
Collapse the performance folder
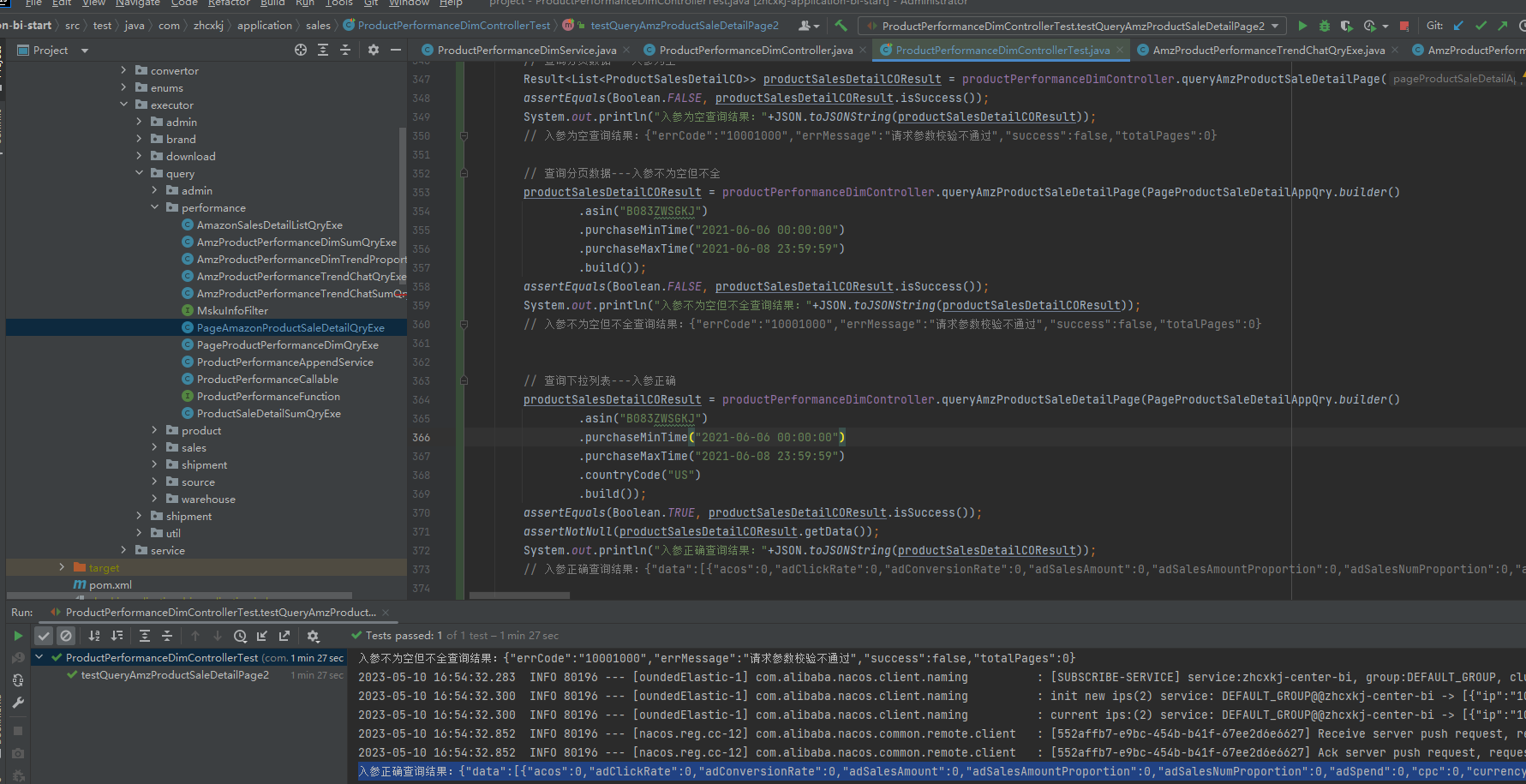click(x=154, y=207)
